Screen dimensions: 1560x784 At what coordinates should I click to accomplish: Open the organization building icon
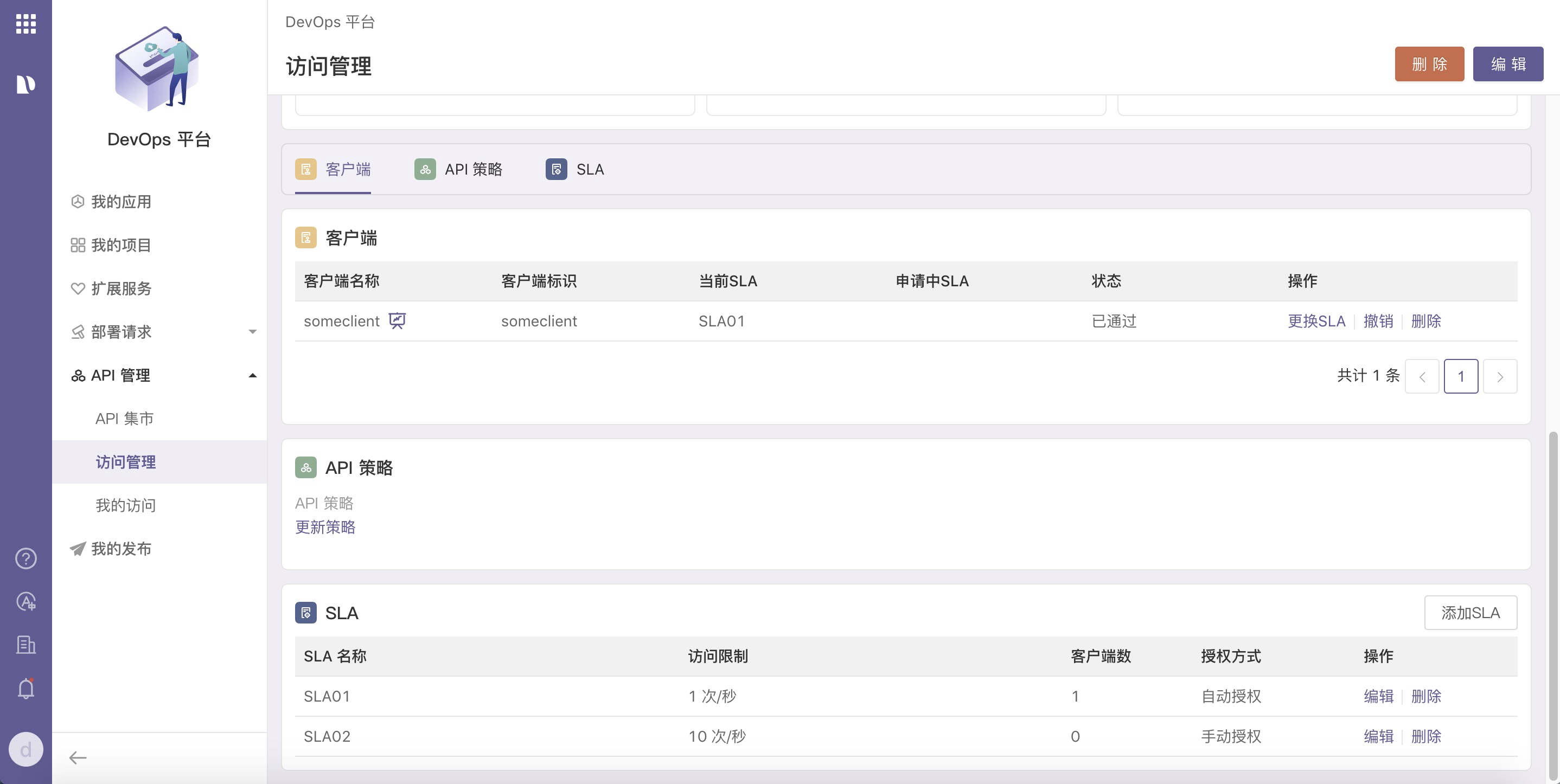[25, 645]
